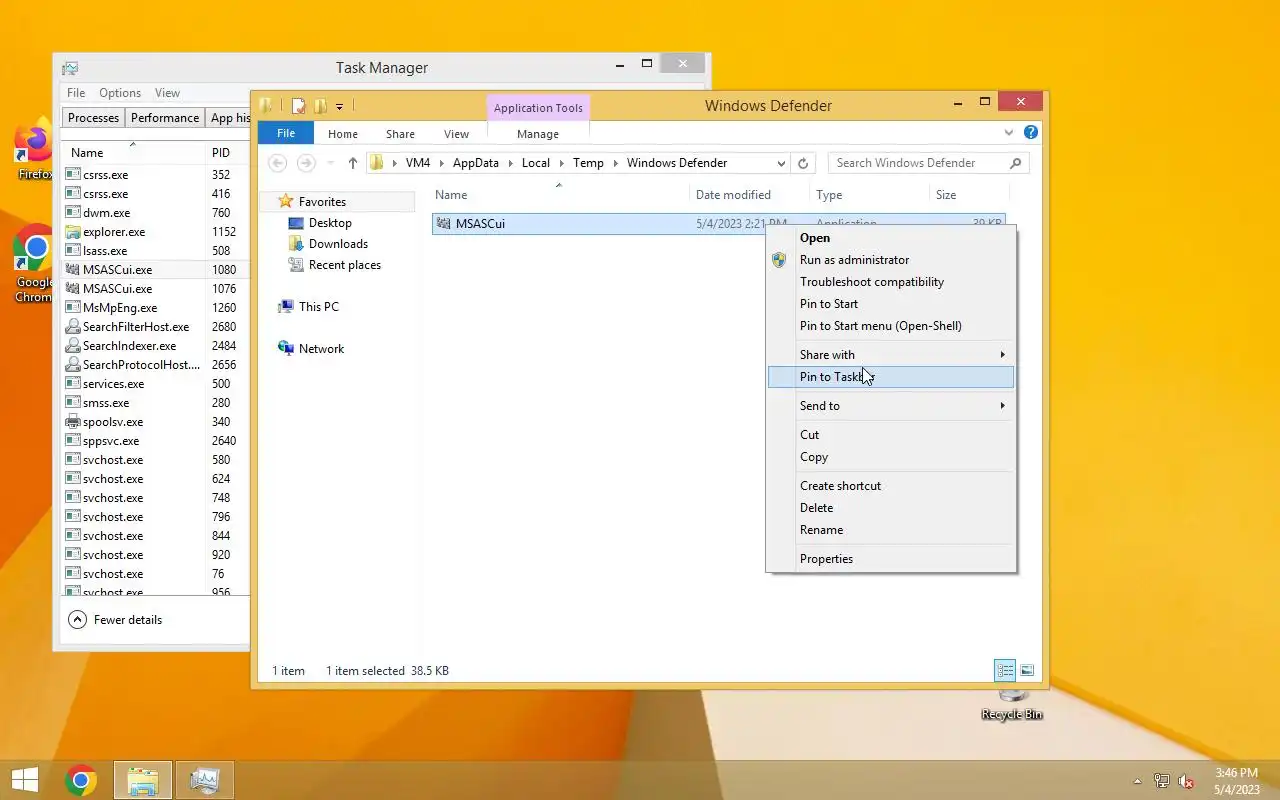Viewport: 1280px width, 800px height.
Task: Click breadcrumb arrow after AppData
Action: click(510, 163)
